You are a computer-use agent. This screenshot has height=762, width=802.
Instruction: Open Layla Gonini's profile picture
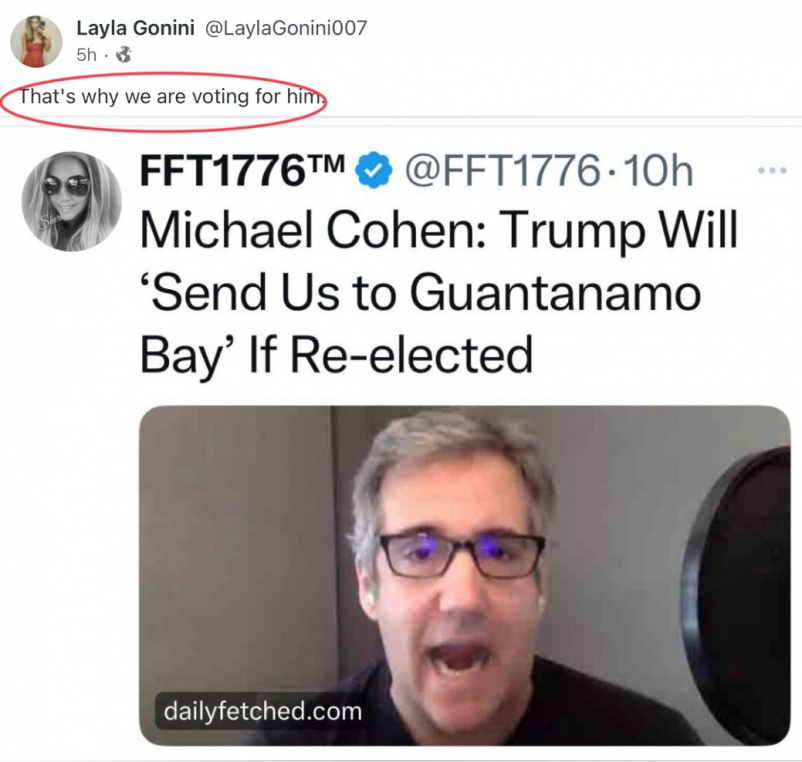36,41
